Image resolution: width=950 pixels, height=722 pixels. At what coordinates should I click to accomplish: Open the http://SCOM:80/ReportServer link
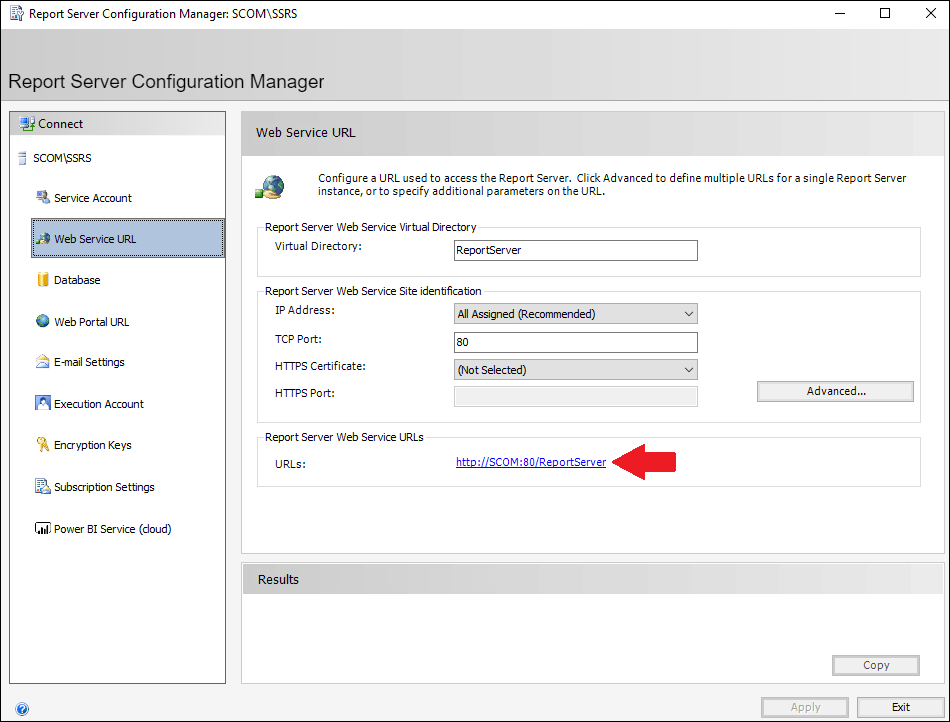click(531, 462)
